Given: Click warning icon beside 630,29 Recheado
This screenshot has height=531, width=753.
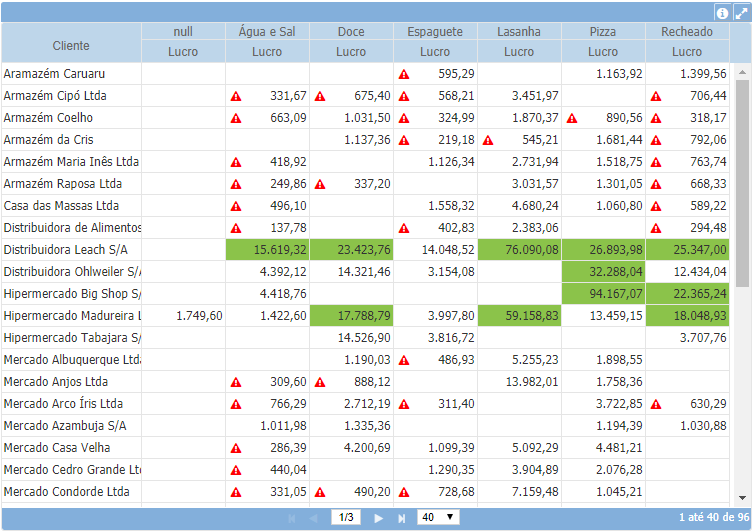Looking at the screenshot, I should pos(656,404).
